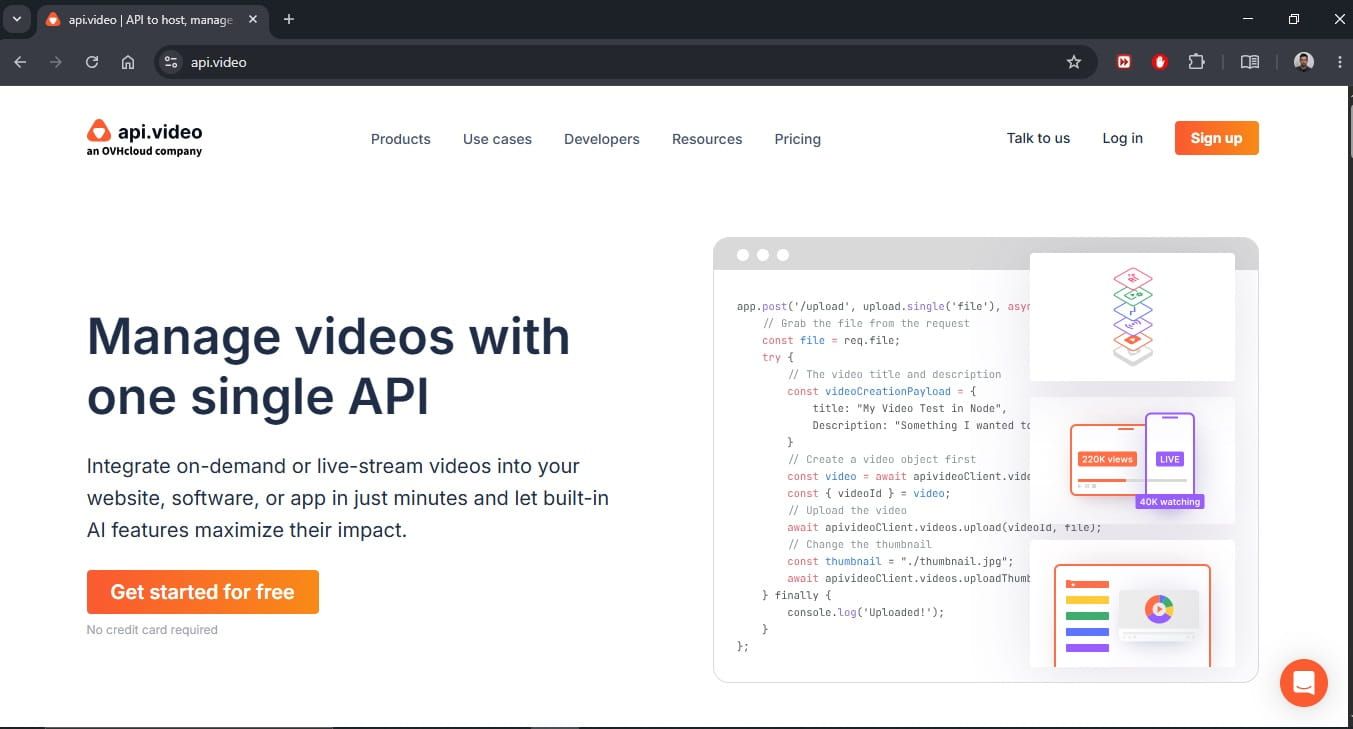Open the Chrome profile avatar
Screen dimensions: 1353x729
point(1304,62)
